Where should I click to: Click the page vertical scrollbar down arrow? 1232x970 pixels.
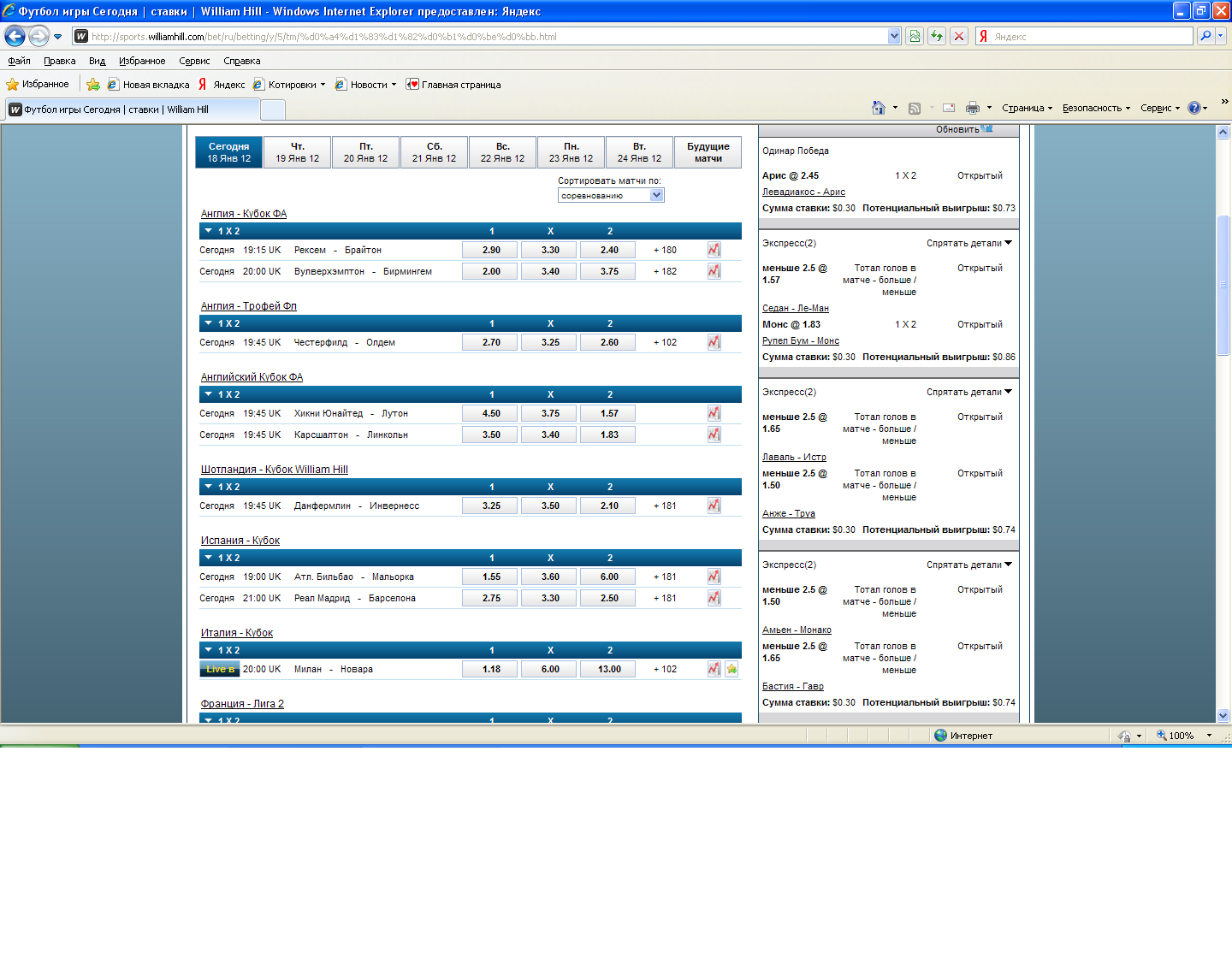point(1223,715)
